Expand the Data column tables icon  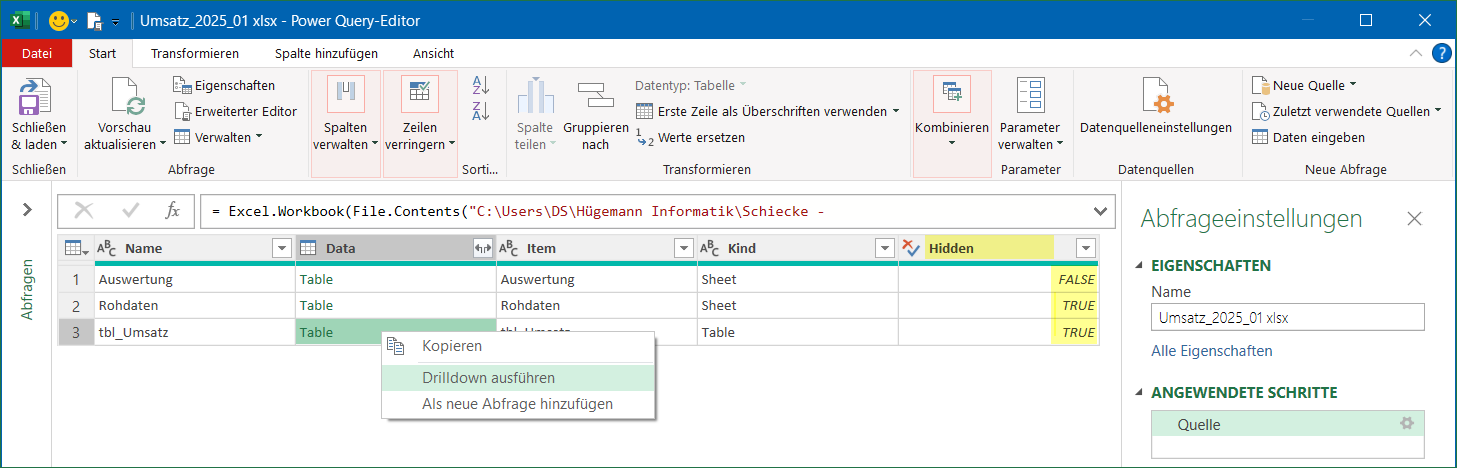(x=483, y=248)
